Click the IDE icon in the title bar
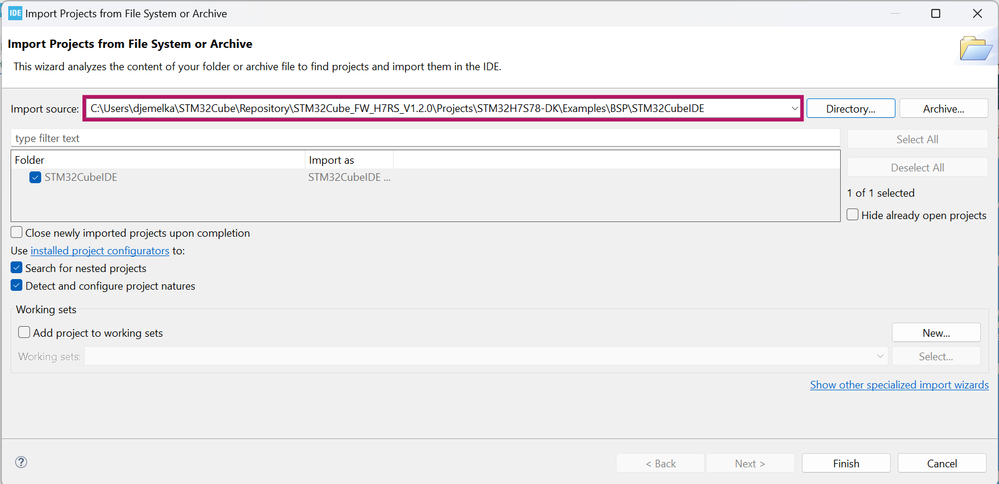999x484 pixels. tap(15, 13)
